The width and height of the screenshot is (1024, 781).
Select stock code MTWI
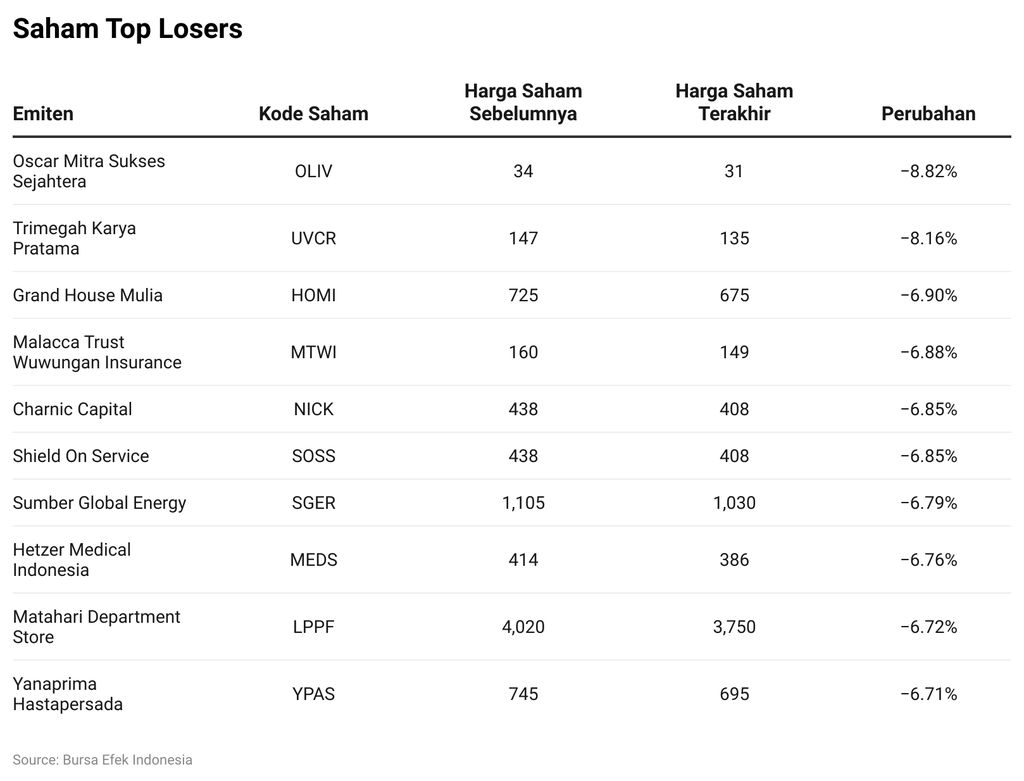(x=314, y=352)
